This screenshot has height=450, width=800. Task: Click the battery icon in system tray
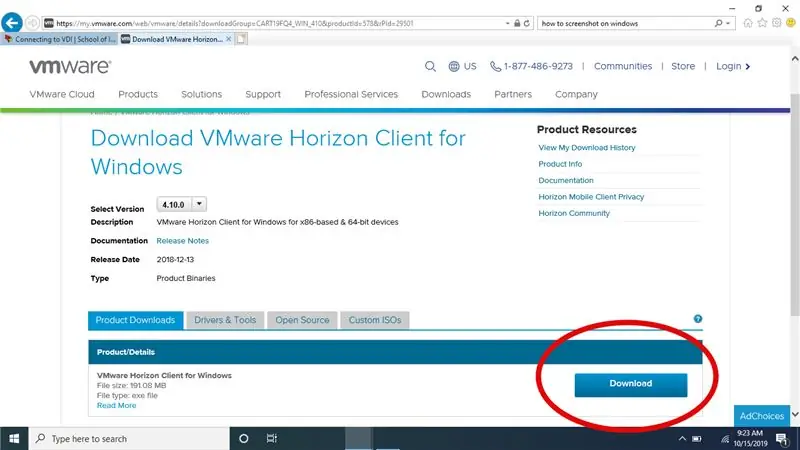696,439
